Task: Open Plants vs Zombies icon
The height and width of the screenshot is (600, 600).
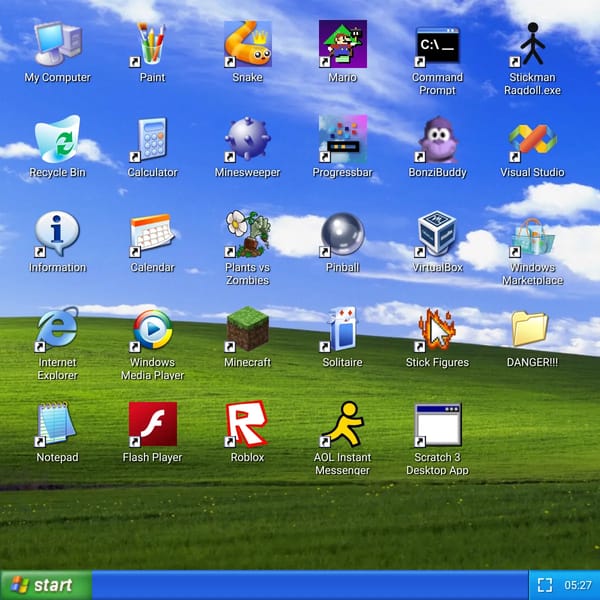Action: (x=248, y=234)
